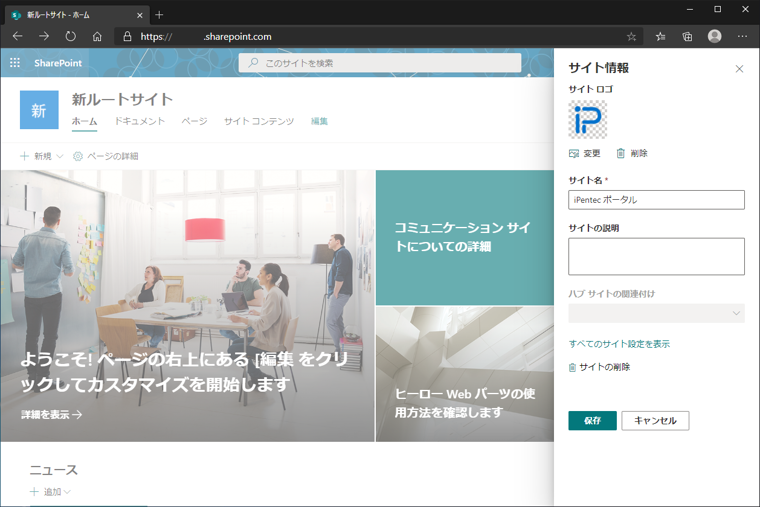Open the ドキュメント navigation tab

tap(140, 121)
